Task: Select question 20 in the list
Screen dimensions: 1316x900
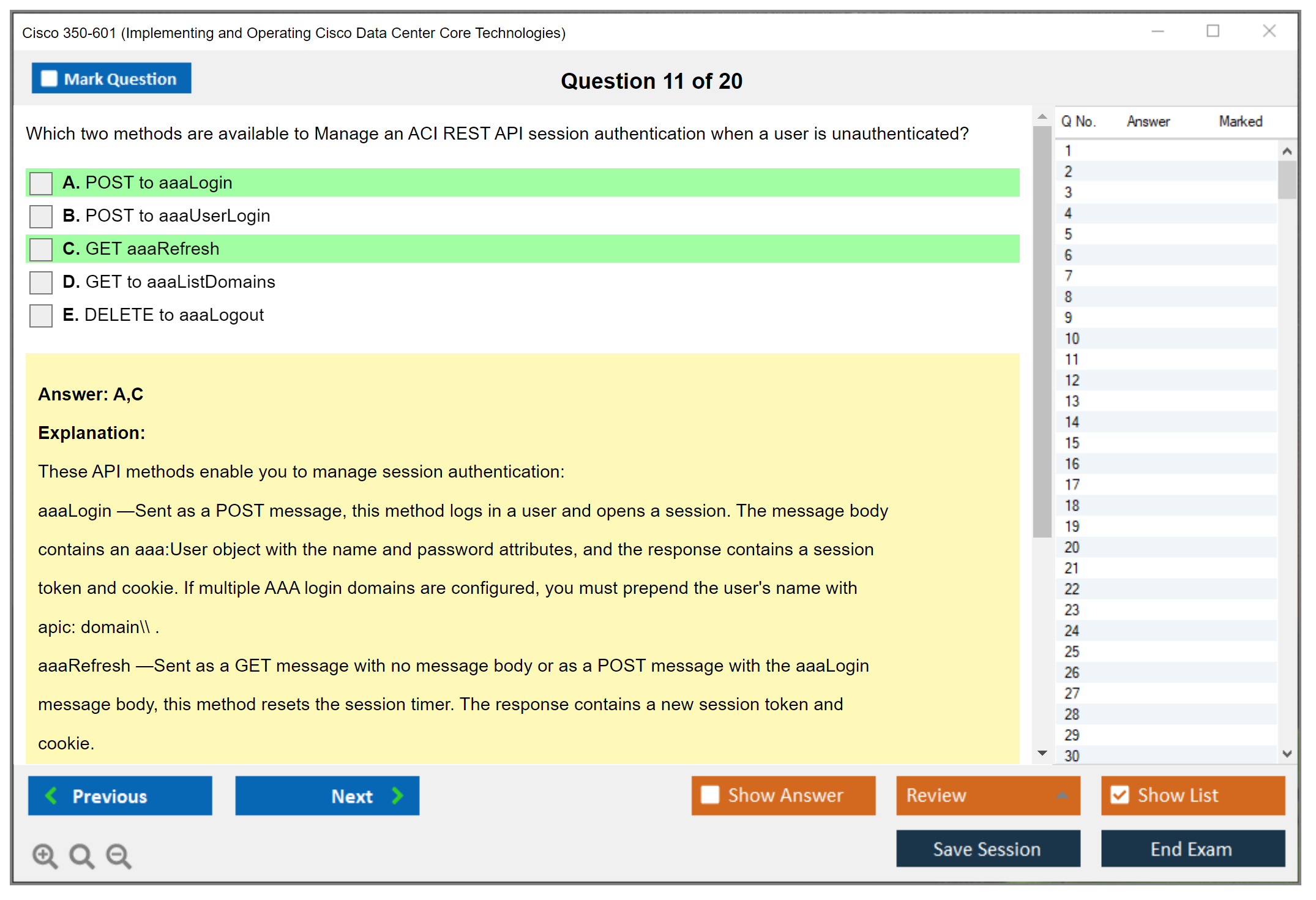Action: 1072,547
